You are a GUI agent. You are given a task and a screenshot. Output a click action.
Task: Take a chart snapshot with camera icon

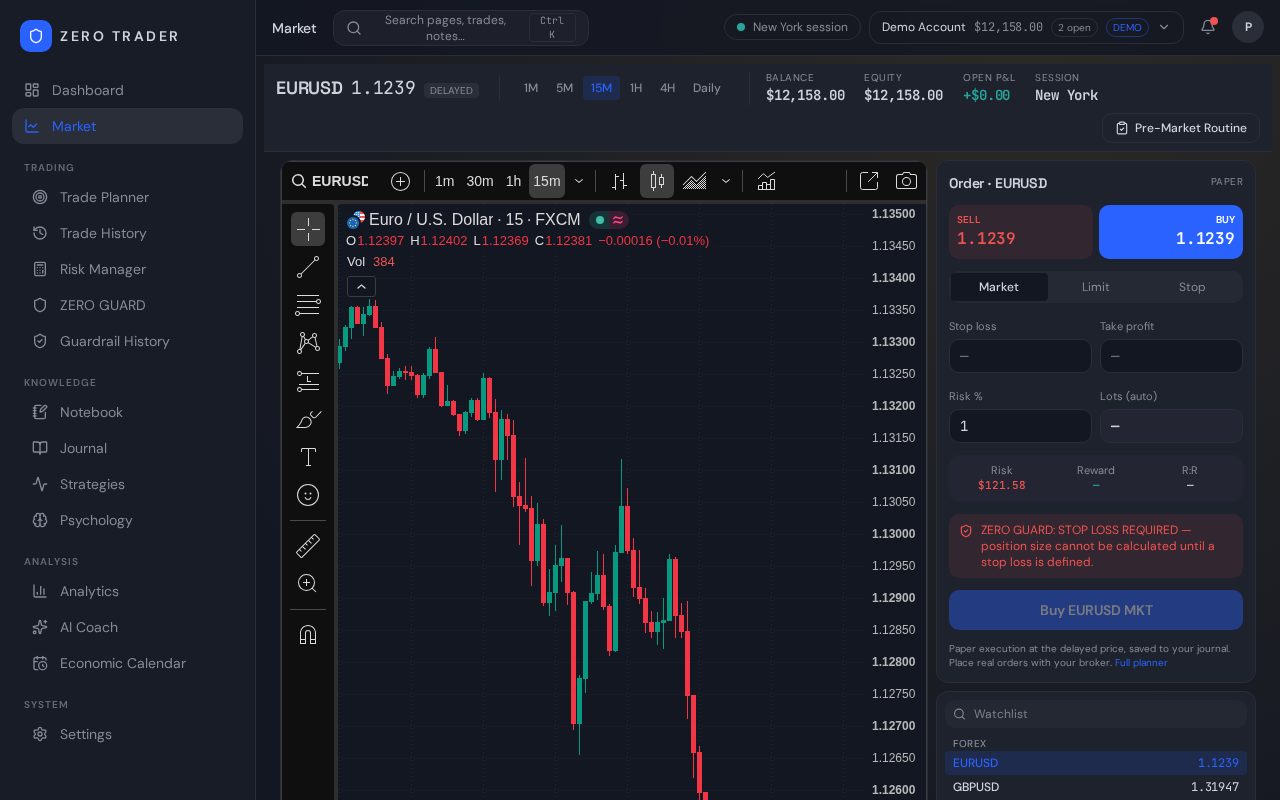point(906,181)
